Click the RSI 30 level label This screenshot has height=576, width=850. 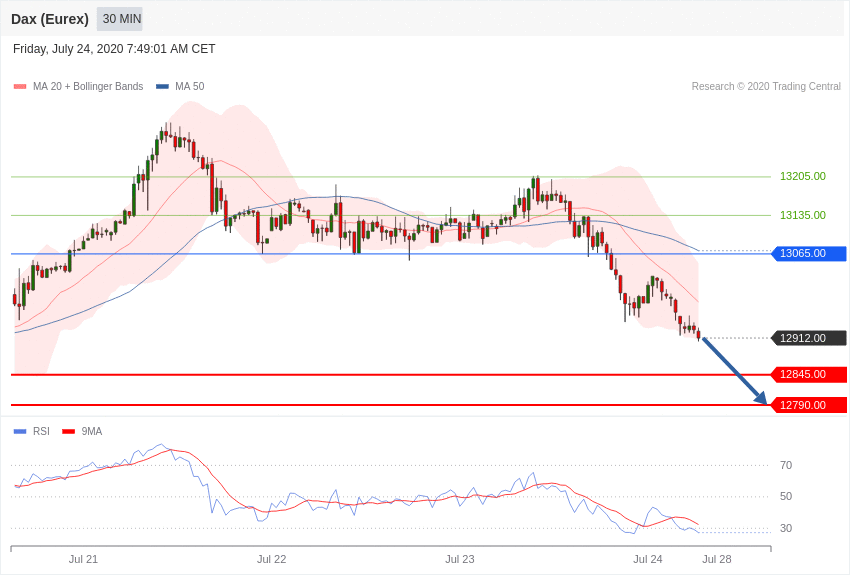tap(786, 528)
